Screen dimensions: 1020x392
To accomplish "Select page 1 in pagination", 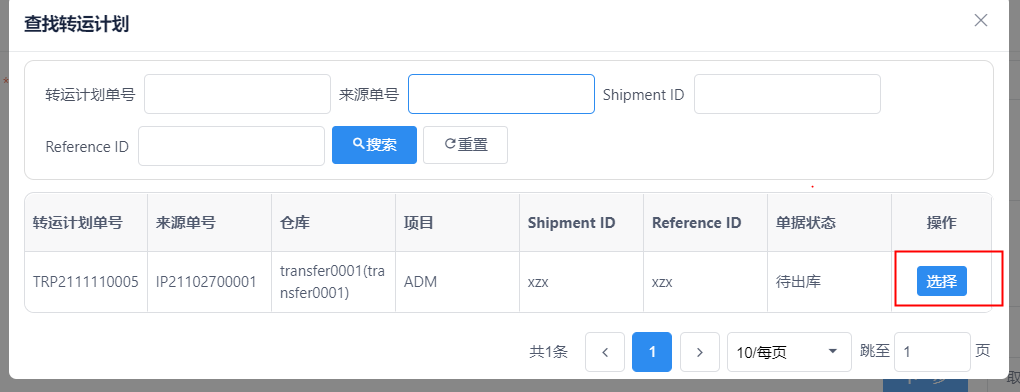I will coord(652,352).
